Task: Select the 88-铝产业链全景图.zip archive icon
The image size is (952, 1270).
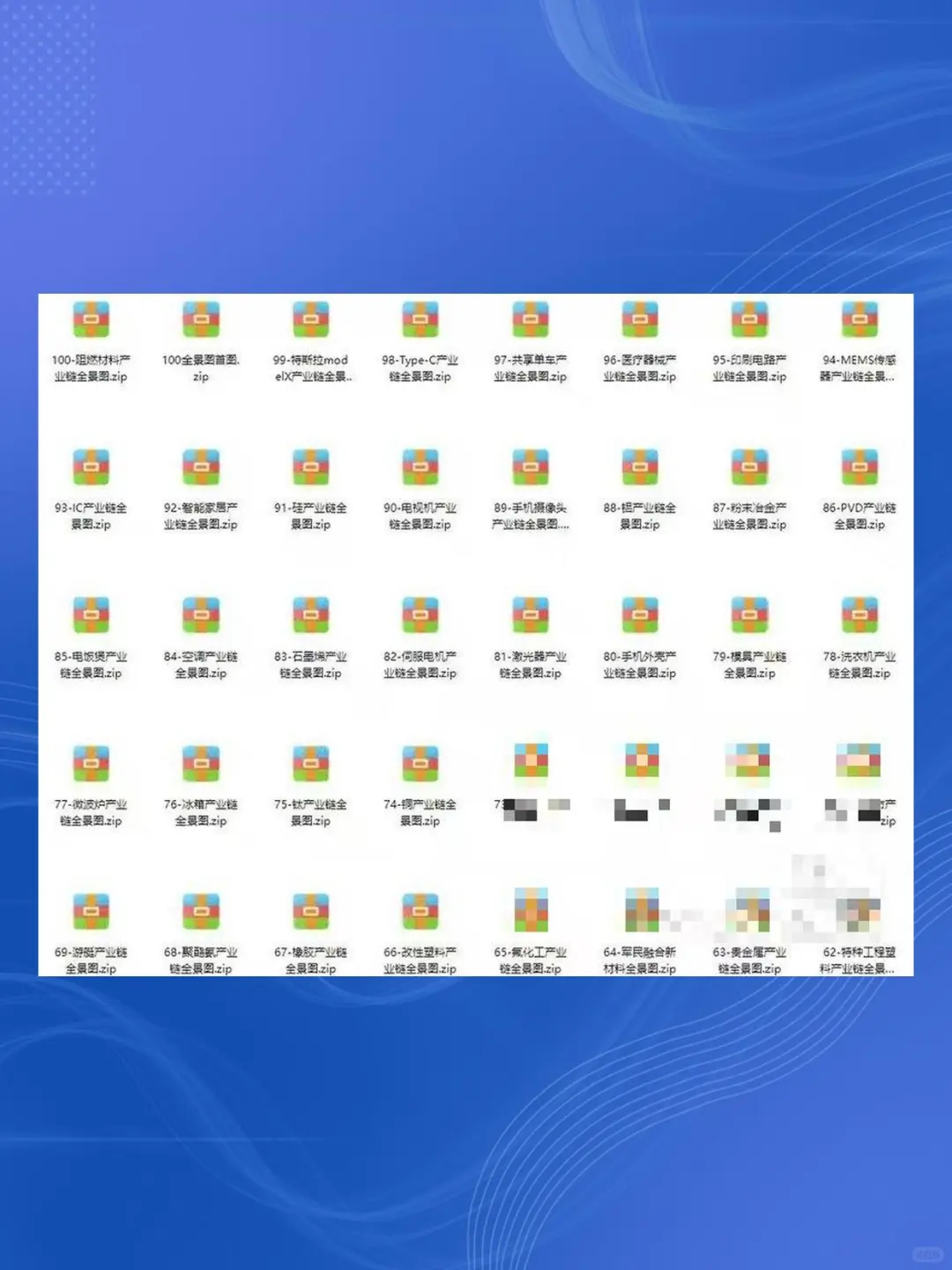Action: pos(640,467)
